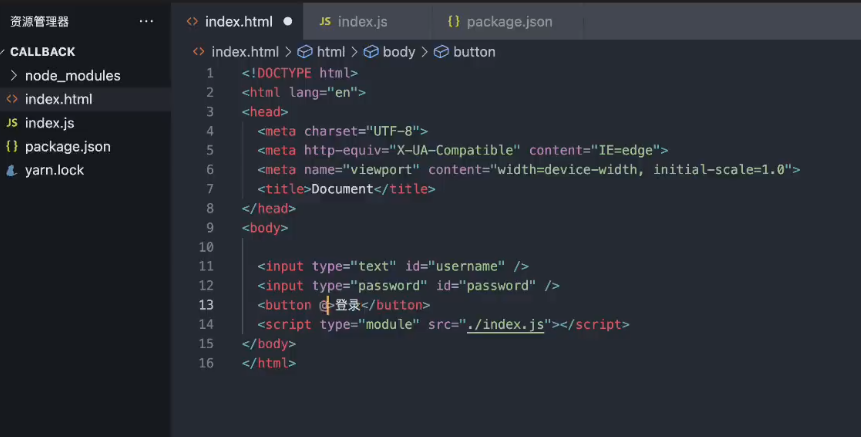
Task: Click the braces icon beside package.json in explorer
Action: click(12, 147)
